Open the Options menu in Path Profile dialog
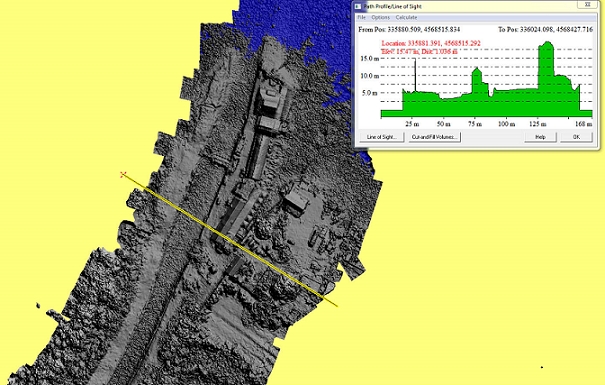The height and width of the screenshot is (385, 605). 380,17
